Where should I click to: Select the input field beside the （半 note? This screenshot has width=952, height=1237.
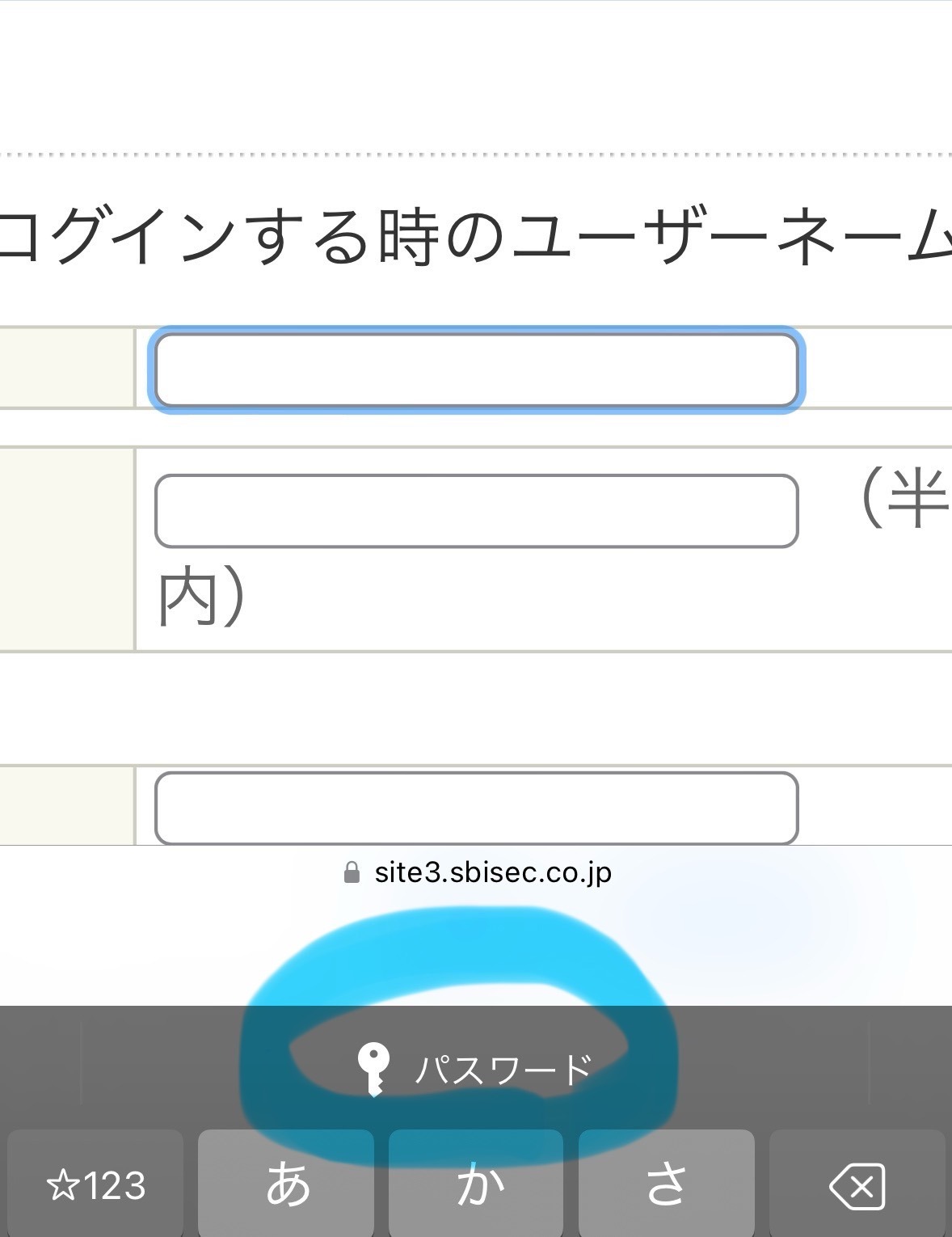pos(476,511)
